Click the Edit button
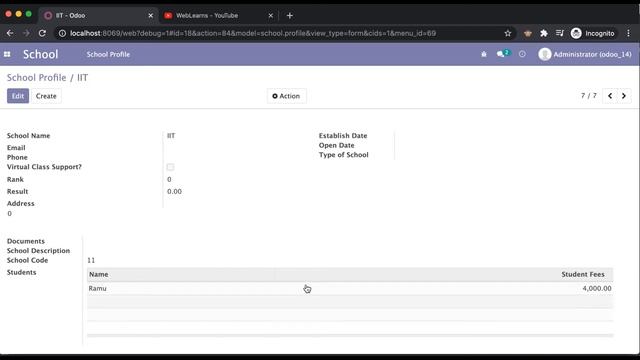This screenshot has height=360, width=640. (x=18, y=96)
